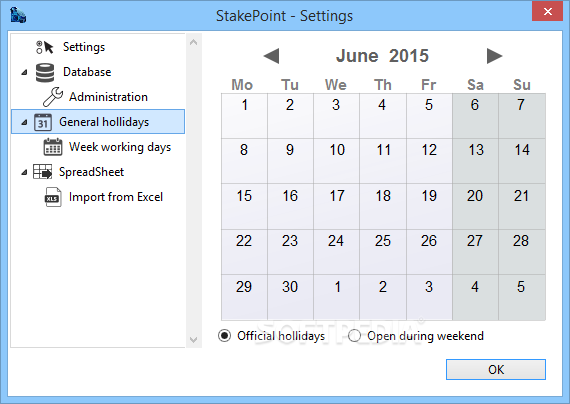Open Import from Excel XLS icon

tap(53, 197)
